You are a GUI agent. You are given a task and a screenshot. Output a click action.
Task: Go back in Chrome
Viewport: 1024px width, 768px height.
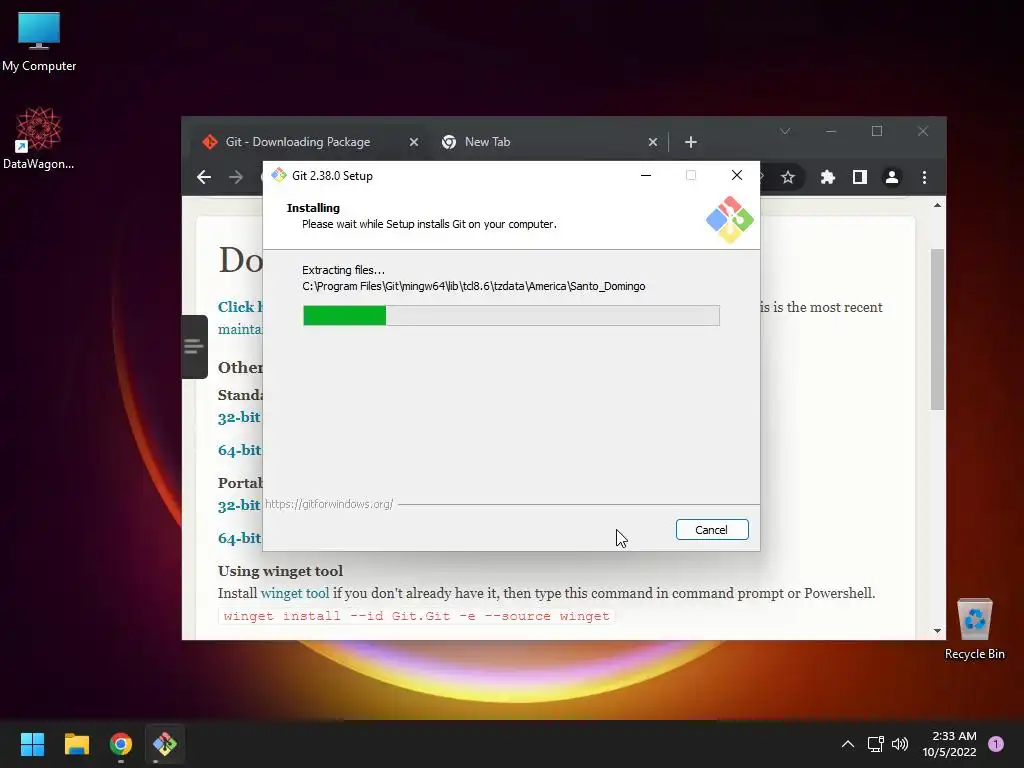tap(204, 177)
